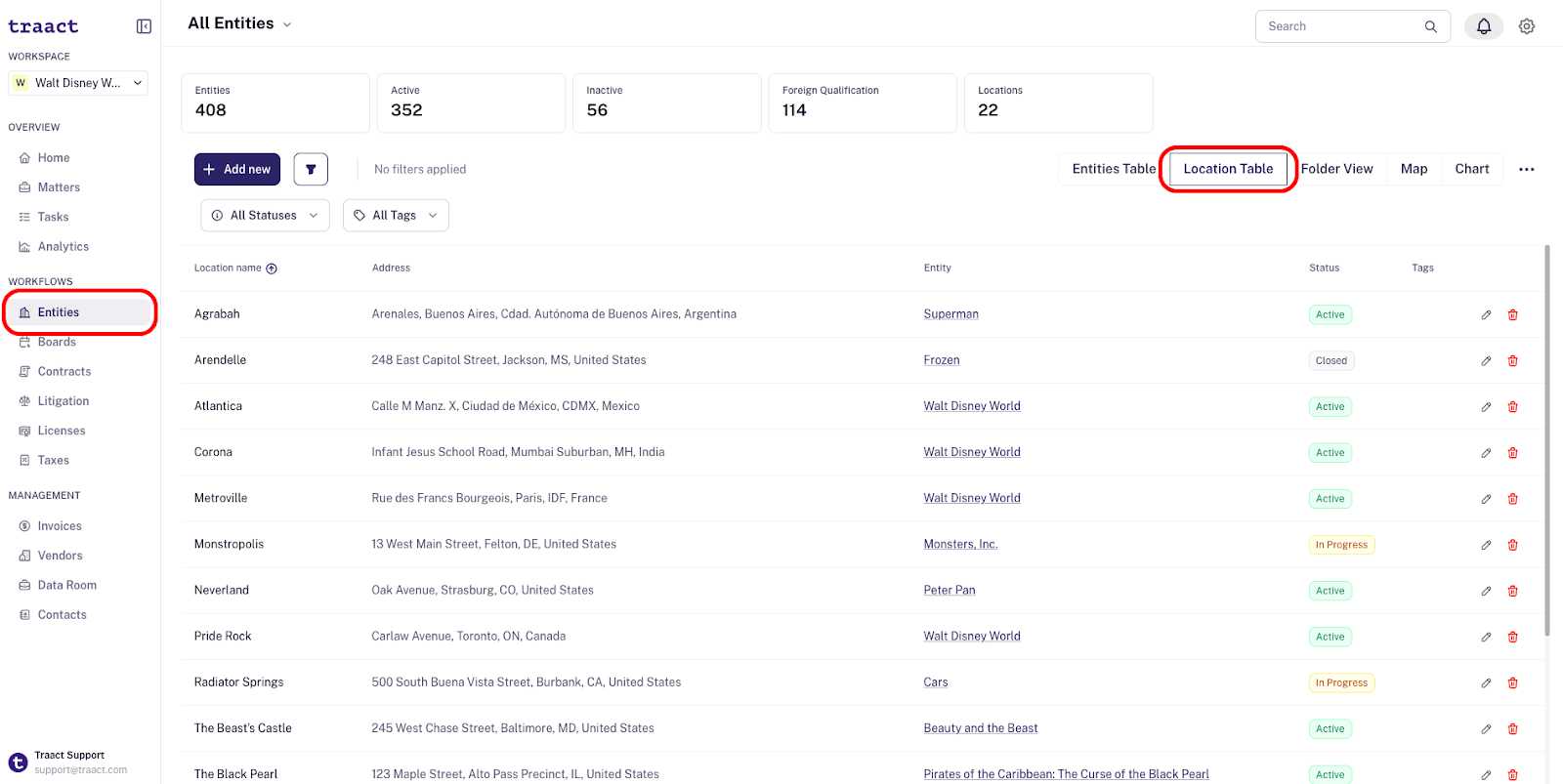Open settings gear icon

[1527, 26]
